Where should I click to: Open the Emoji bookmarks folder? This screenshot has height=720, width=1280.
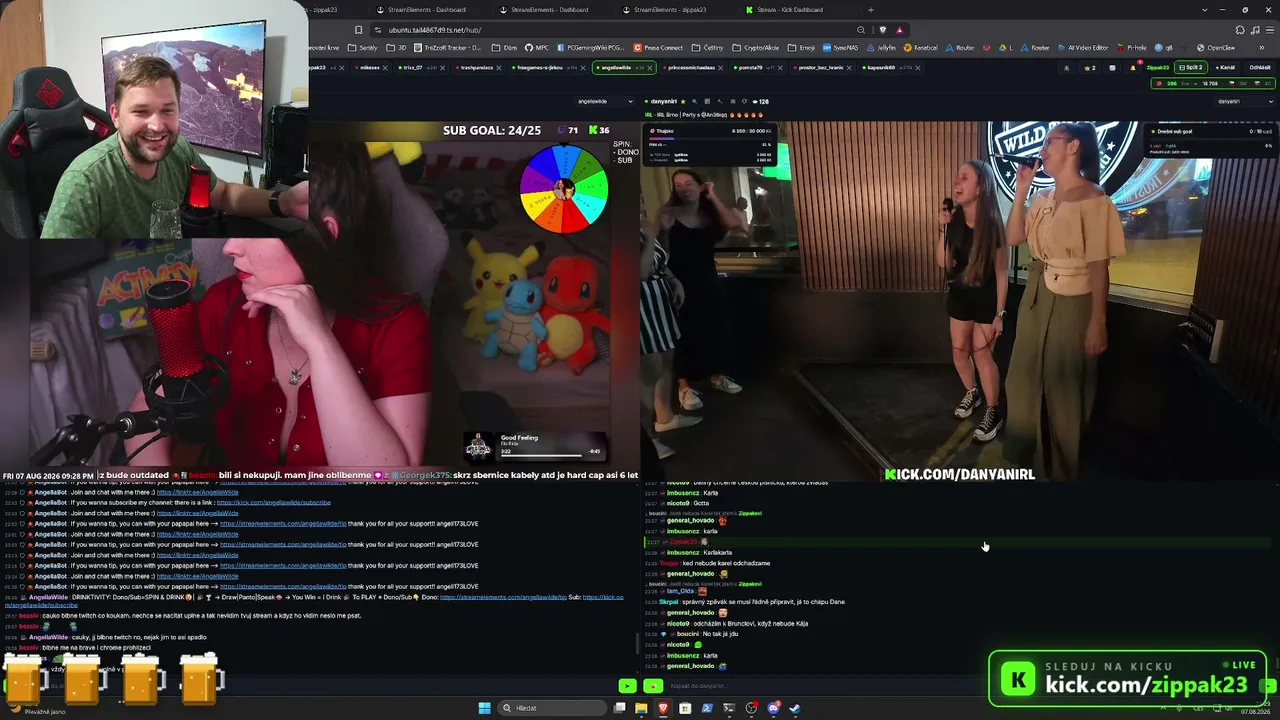point(801,48)
